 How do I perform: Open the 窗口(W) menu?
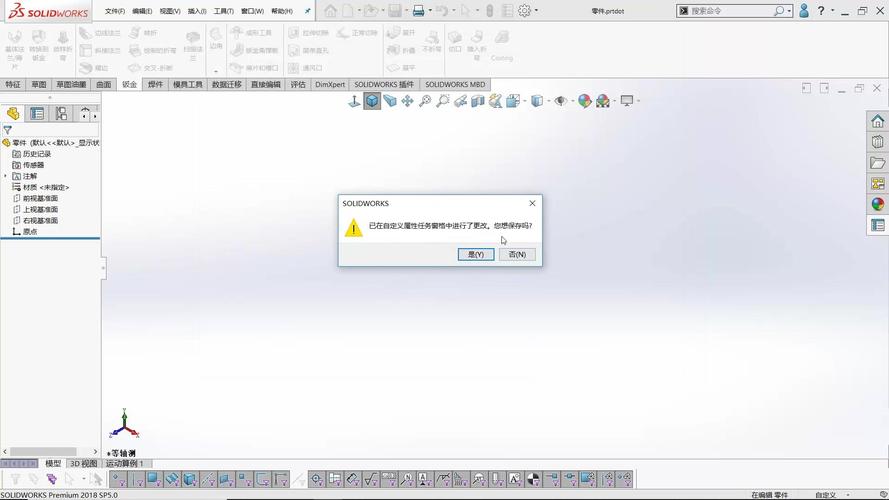pos(252,11)
